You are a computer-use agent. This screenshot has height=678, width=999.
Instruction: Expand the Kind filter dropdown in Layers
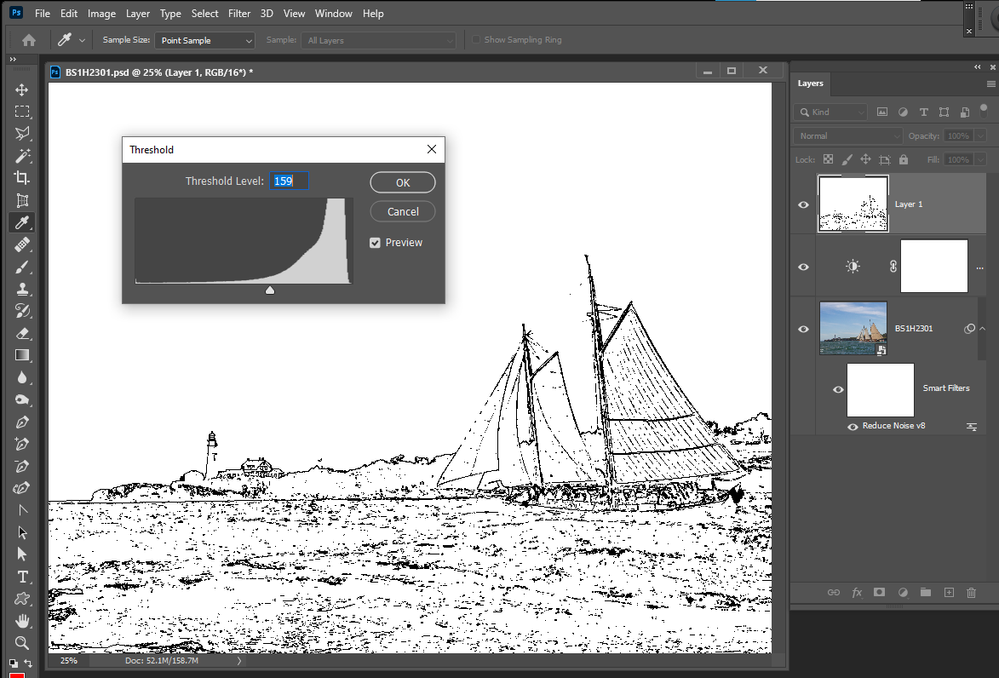(831, 112)
